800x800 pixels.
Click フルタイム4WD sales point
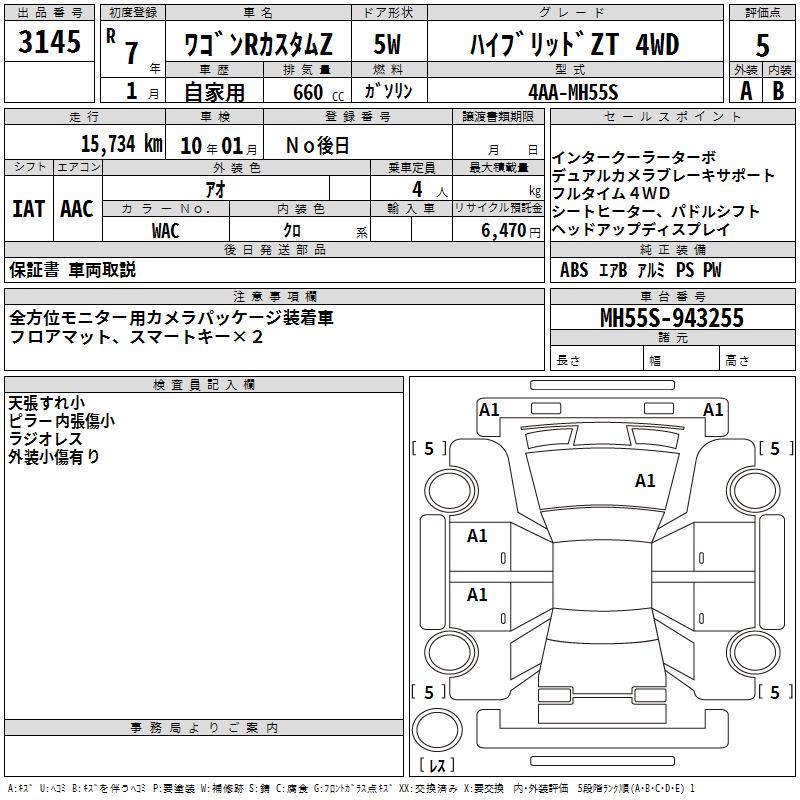(611, 193)
